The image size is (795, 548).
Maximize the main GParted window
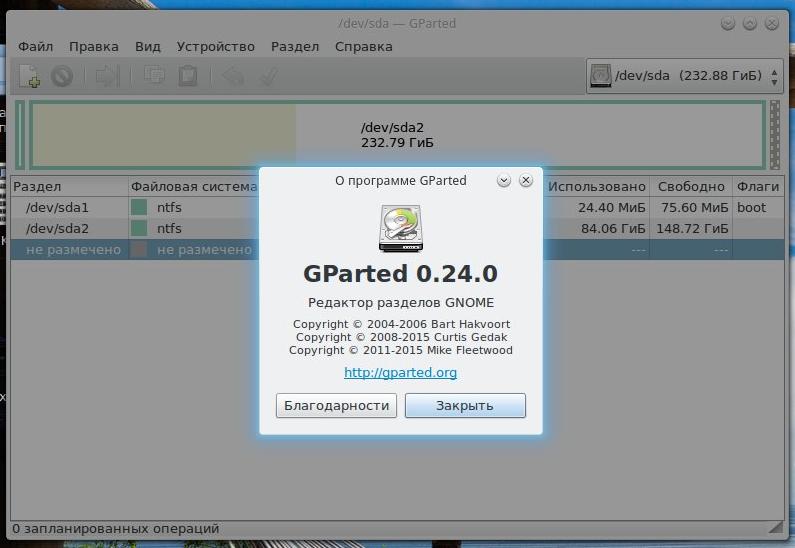point(750,23)
